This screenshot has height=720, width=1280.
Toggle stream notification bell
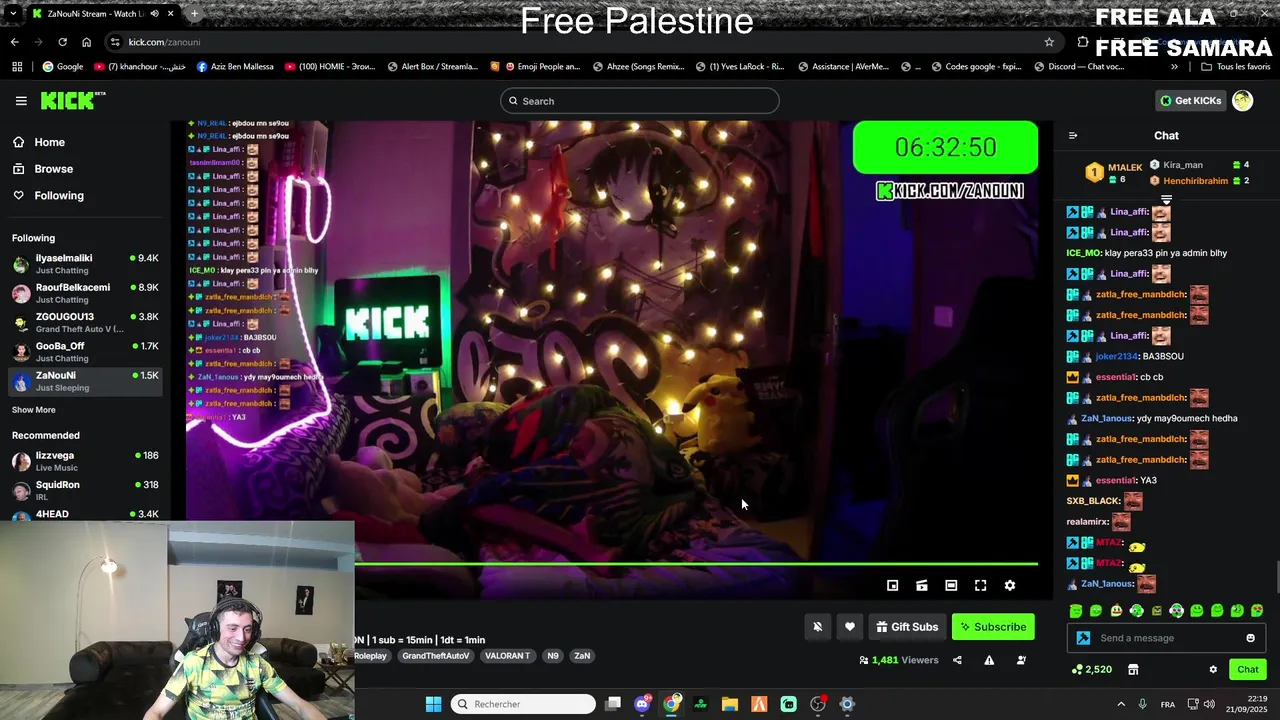[817, 627]
